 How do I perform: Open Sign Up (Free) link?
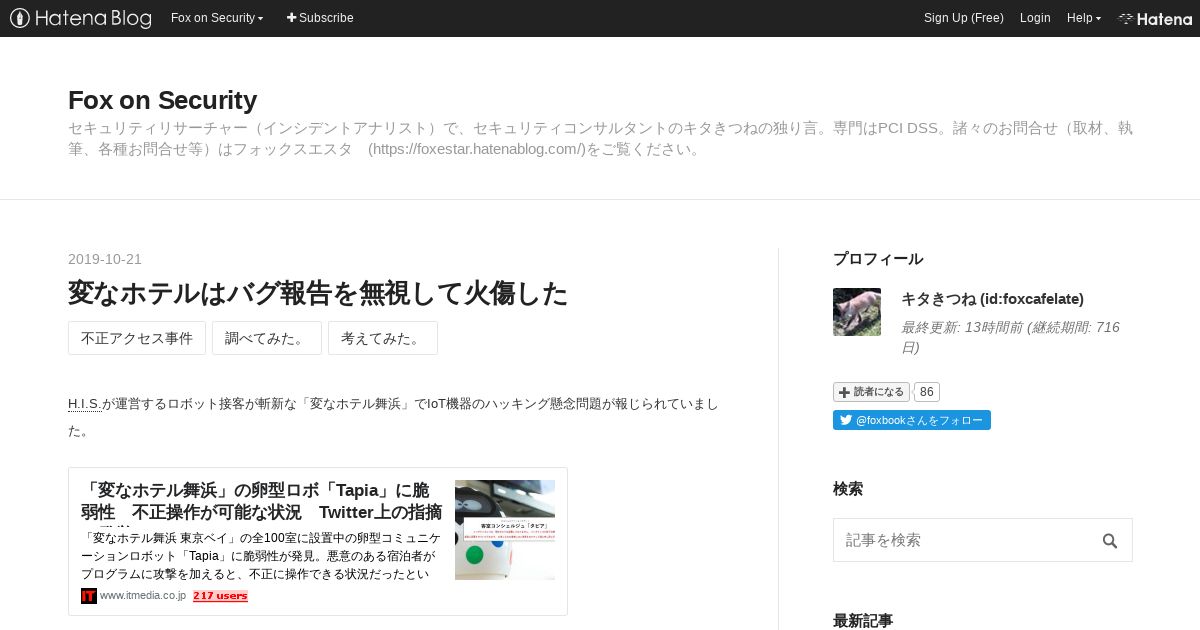click(x=963, y=18)
